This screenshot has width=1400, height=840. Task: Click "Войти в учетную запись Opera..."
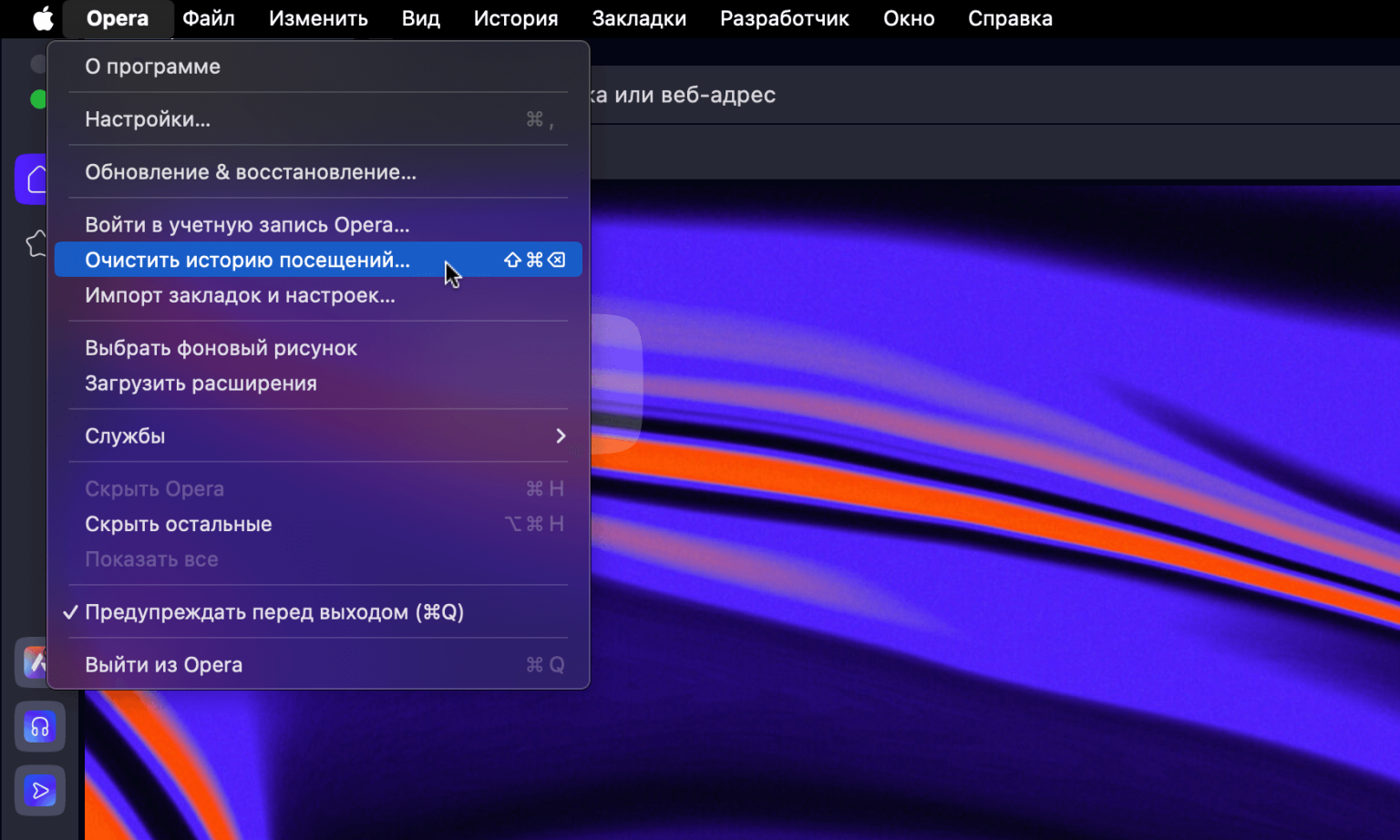click(247, 225)
